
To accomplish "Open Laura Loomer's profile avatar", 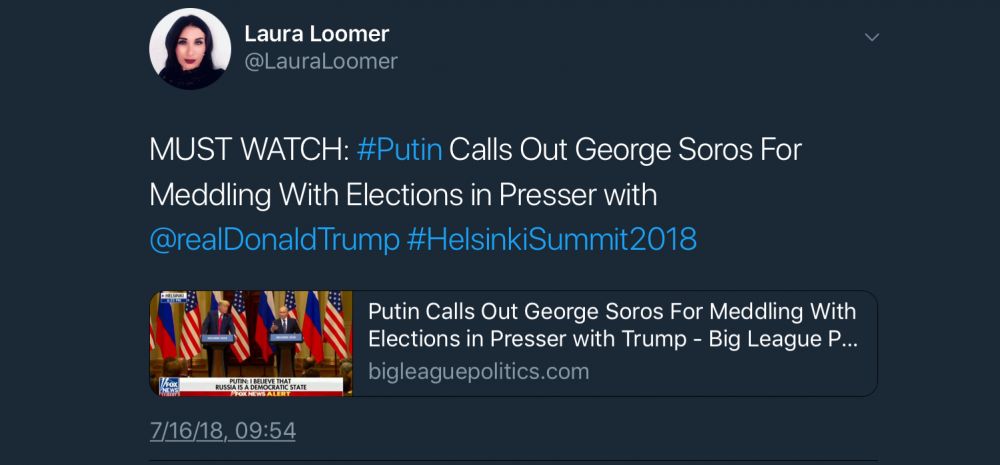I will point(190,48).
